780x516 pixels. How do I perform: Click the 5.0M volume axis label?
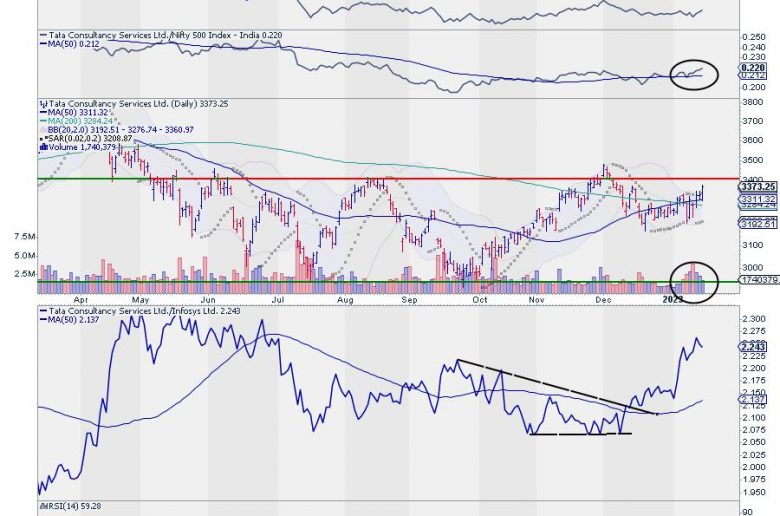coord(25,255)
